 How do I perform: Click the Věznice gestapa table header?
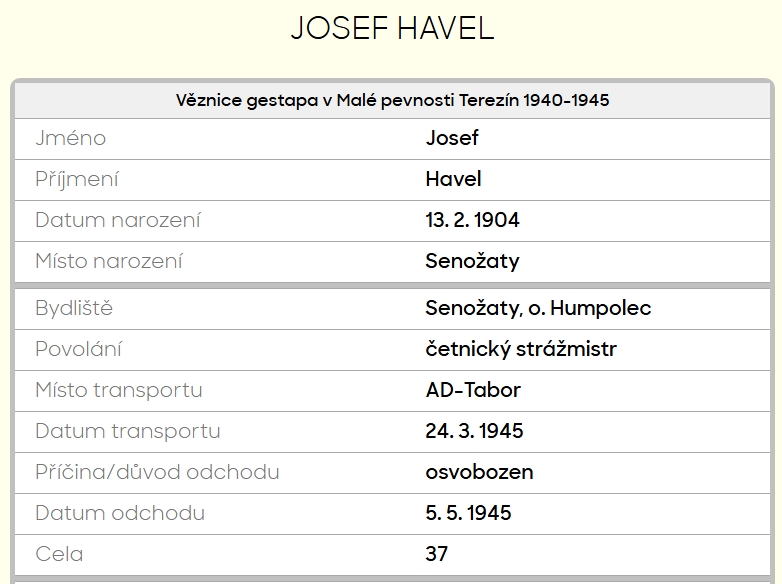tap(392, 100)
